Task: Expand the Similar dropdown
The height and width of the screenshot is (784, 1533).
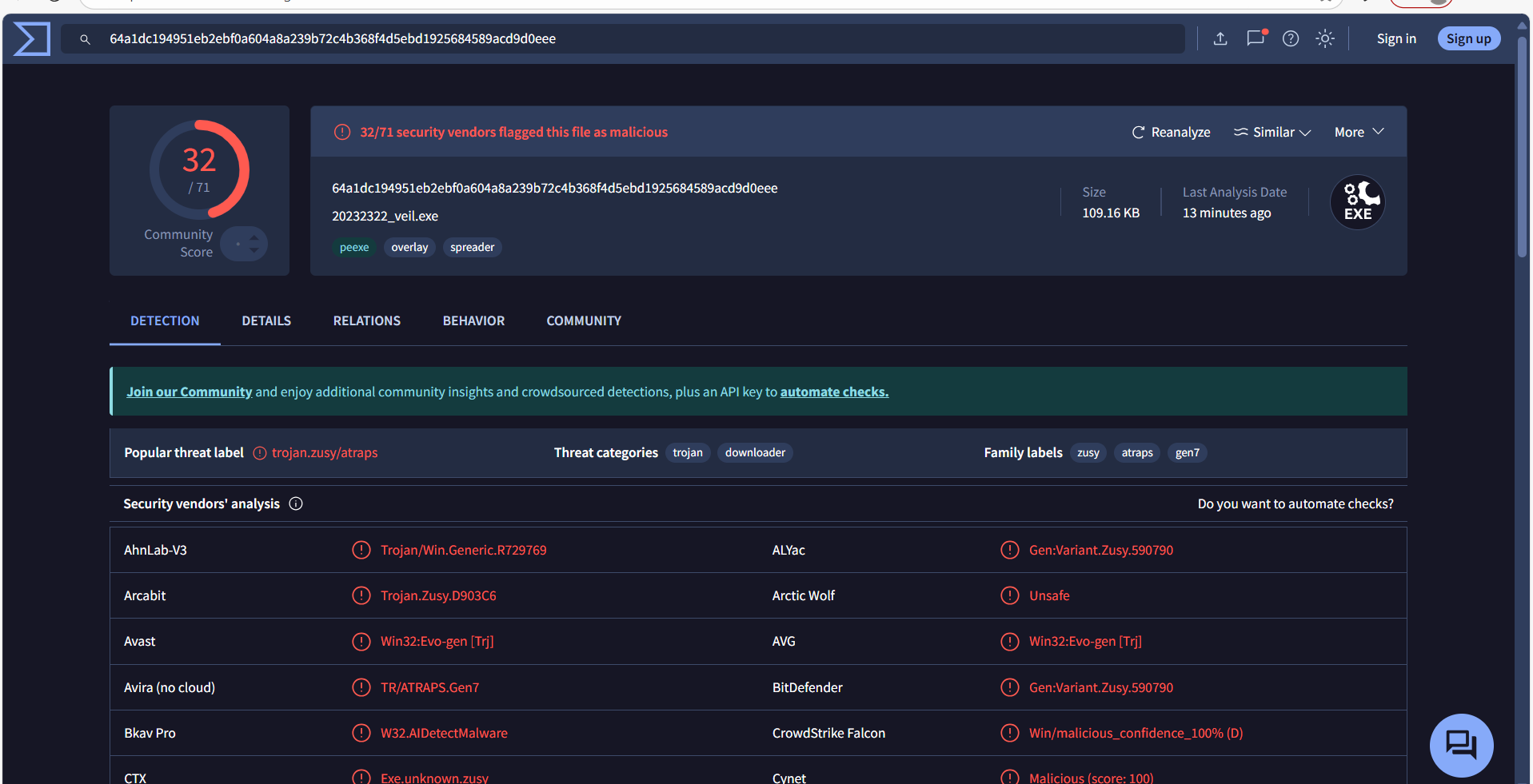Action: 1272,132
